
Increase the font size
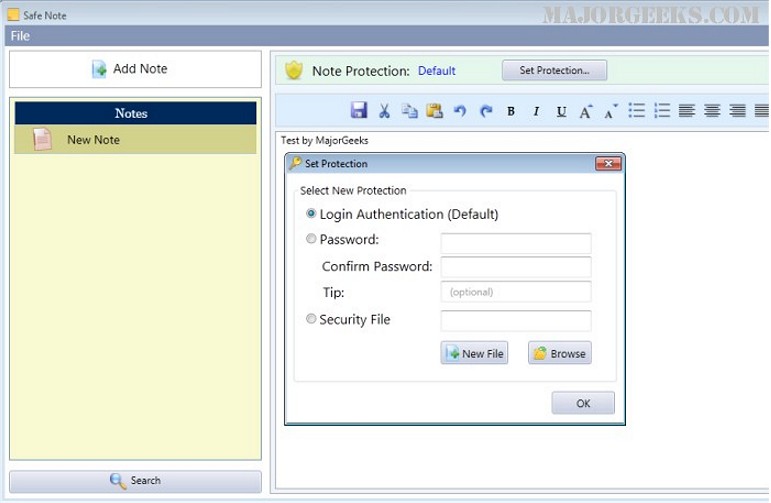(586, 112)
